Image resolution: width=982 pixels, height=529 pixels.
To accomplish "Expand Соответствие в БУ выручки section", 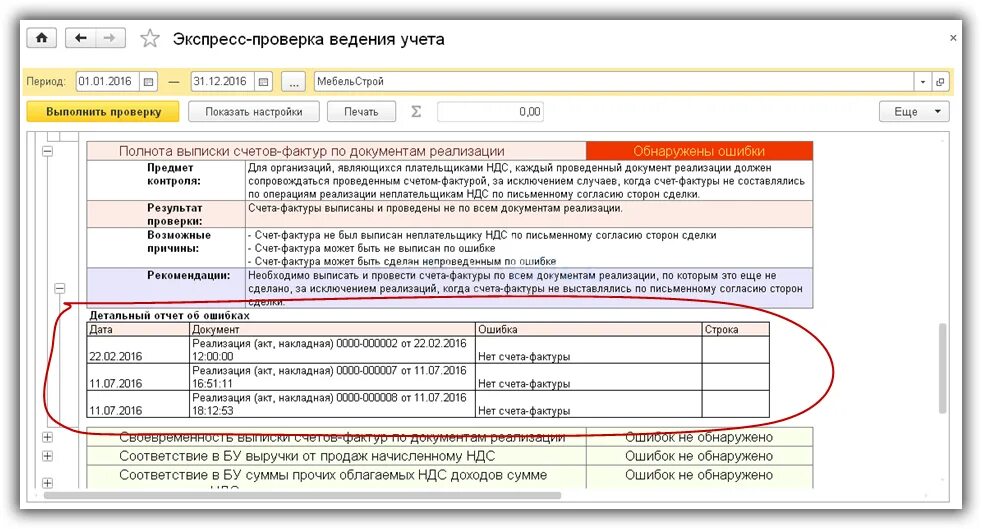I will [x=48, y=456].
